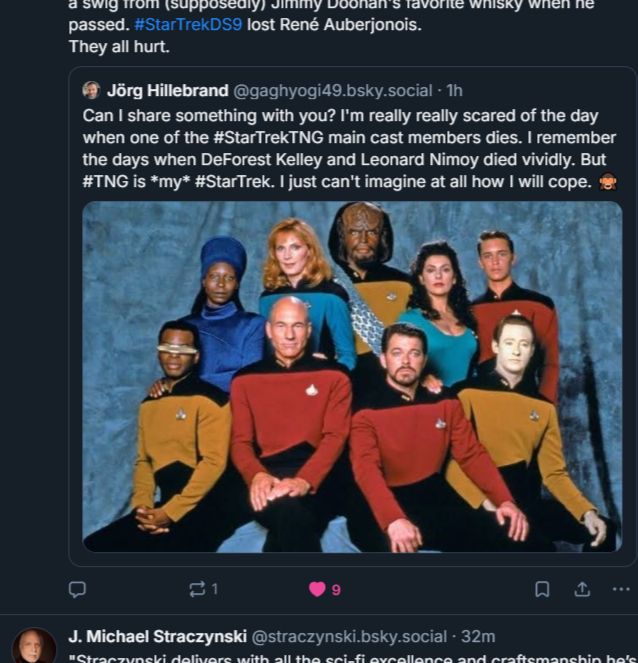Open J. Michael Straczynski's profile picture
Viewport: 638px width, 663px height.
pyautogui.click(x=34, y=646)
